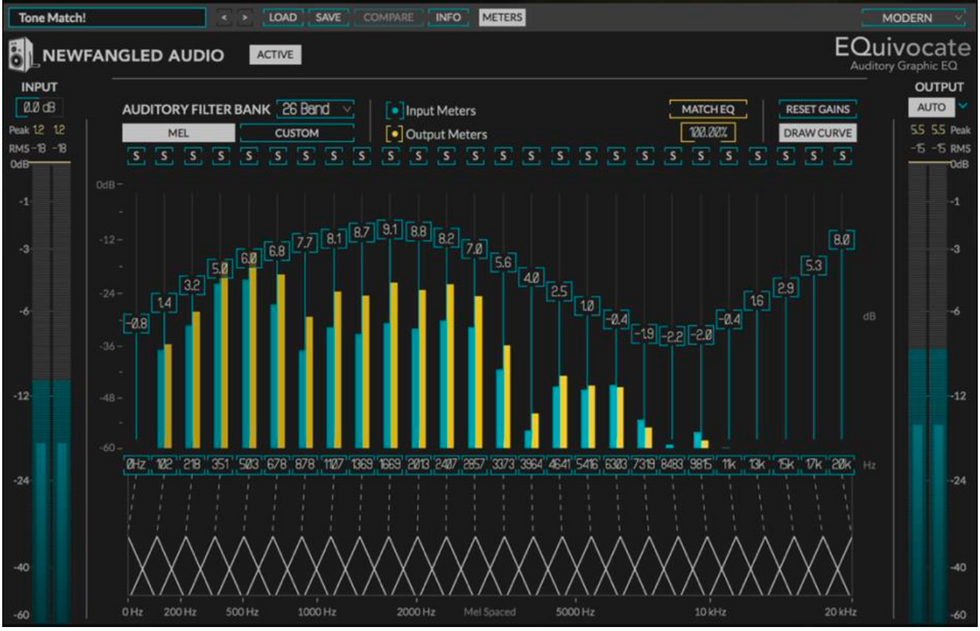The height and width of the screenshot is (631, 980).
Task: Solo the 351 Hz band
Action: [221, 156]
